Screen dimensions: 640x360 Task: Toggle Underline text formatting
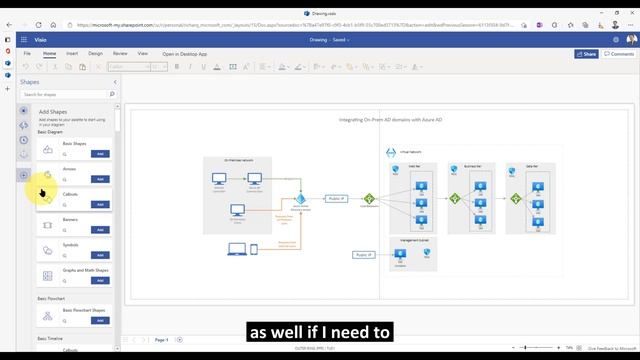pyautogui.click(x=203, y=67)
